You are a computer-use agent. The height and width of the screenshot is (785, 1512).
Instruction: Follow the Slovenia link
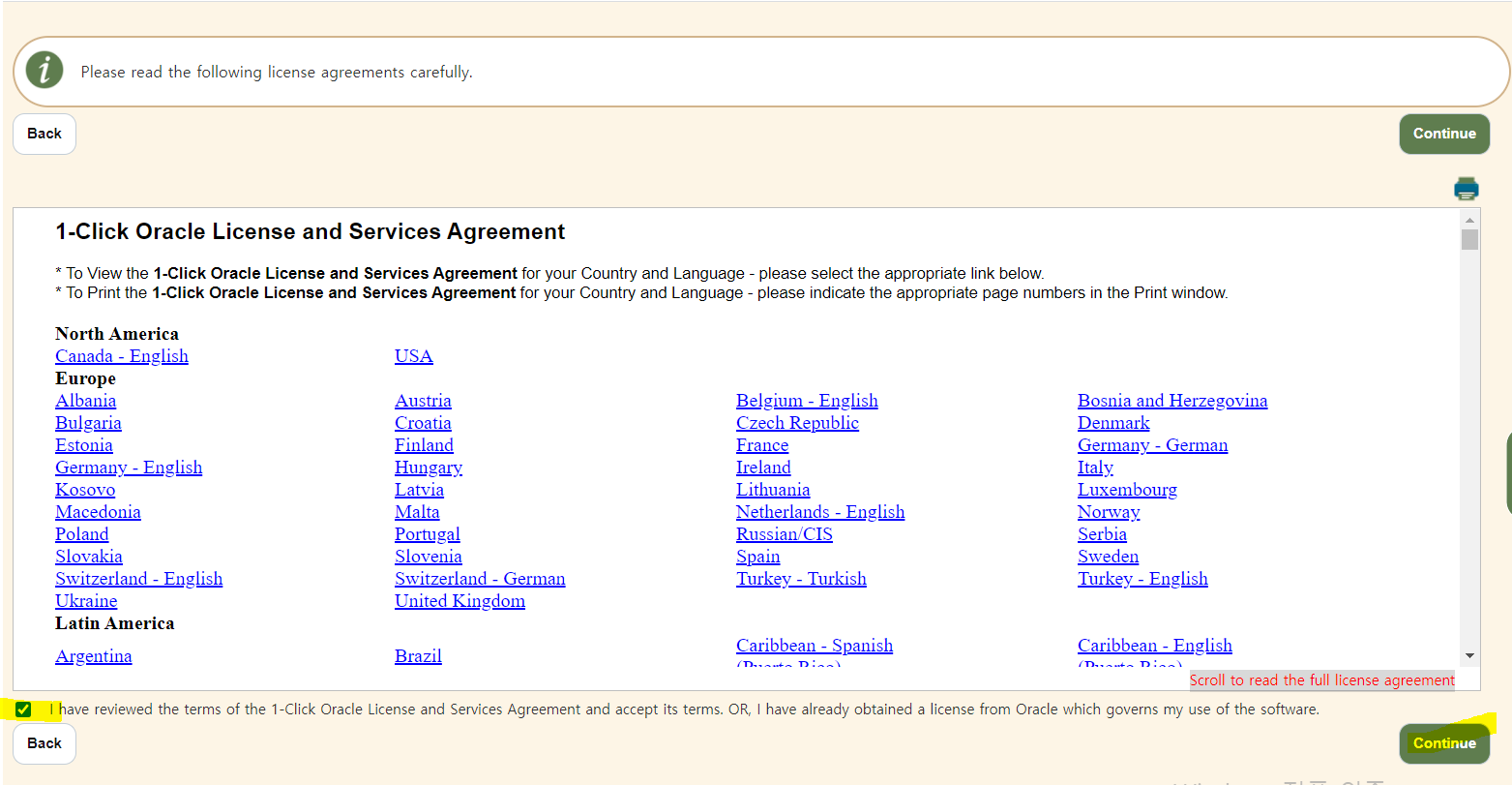click(429, 557)
